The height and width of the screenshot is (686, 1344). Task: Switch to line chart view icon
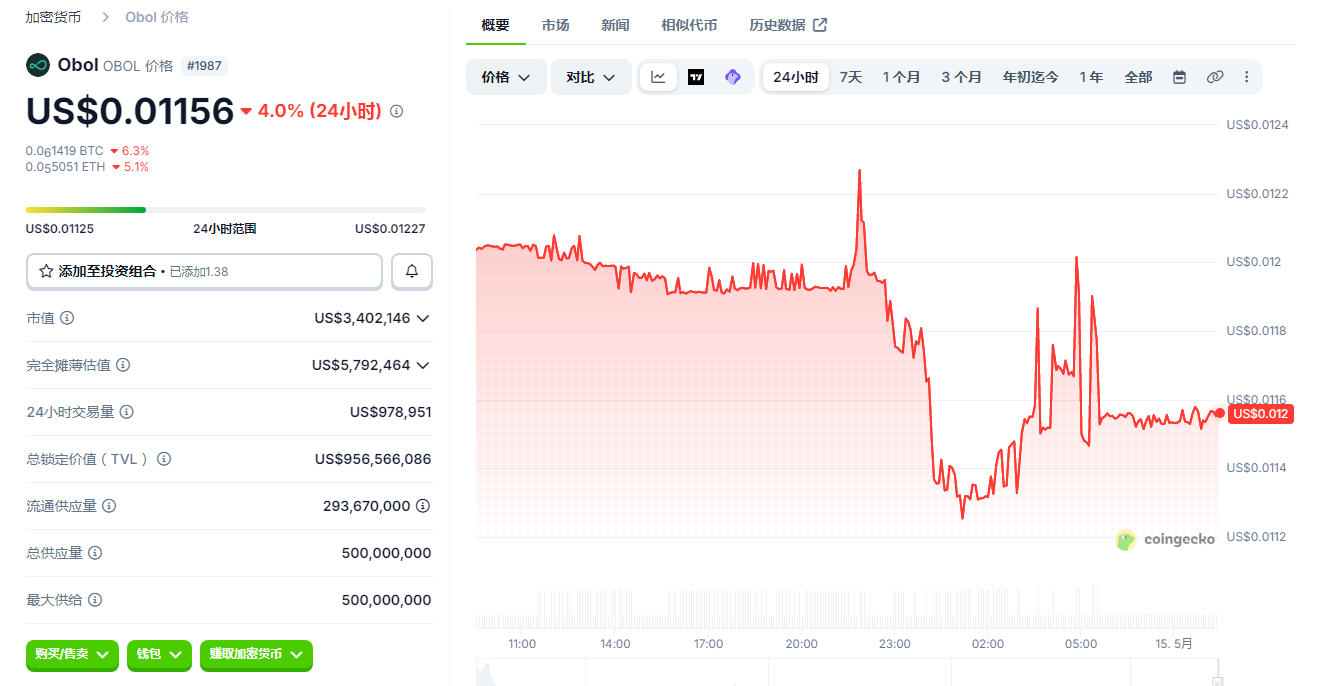pyautogui.click(x=658, y=77)
